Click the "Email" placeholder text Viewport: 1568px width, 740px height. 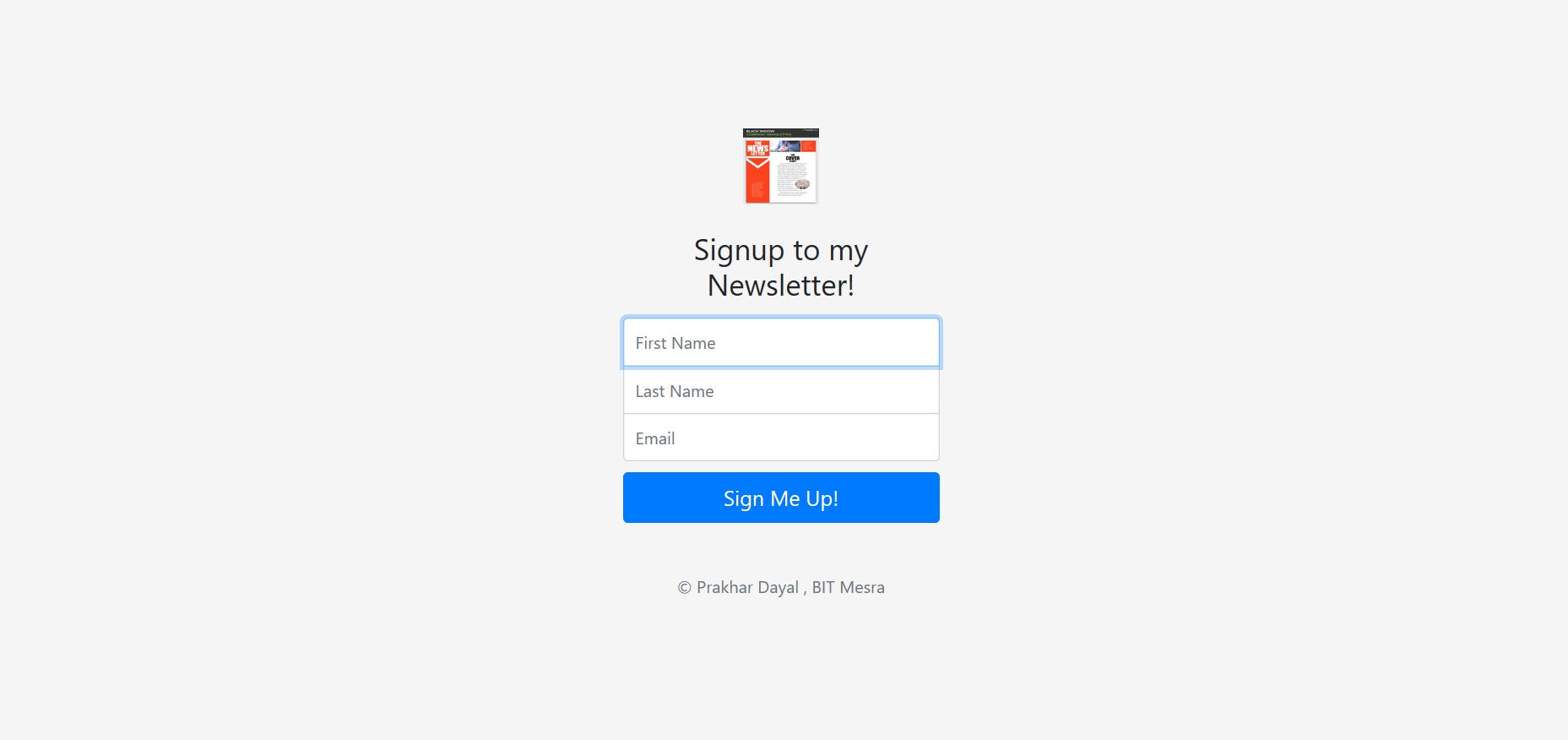[x=655, y=438]
